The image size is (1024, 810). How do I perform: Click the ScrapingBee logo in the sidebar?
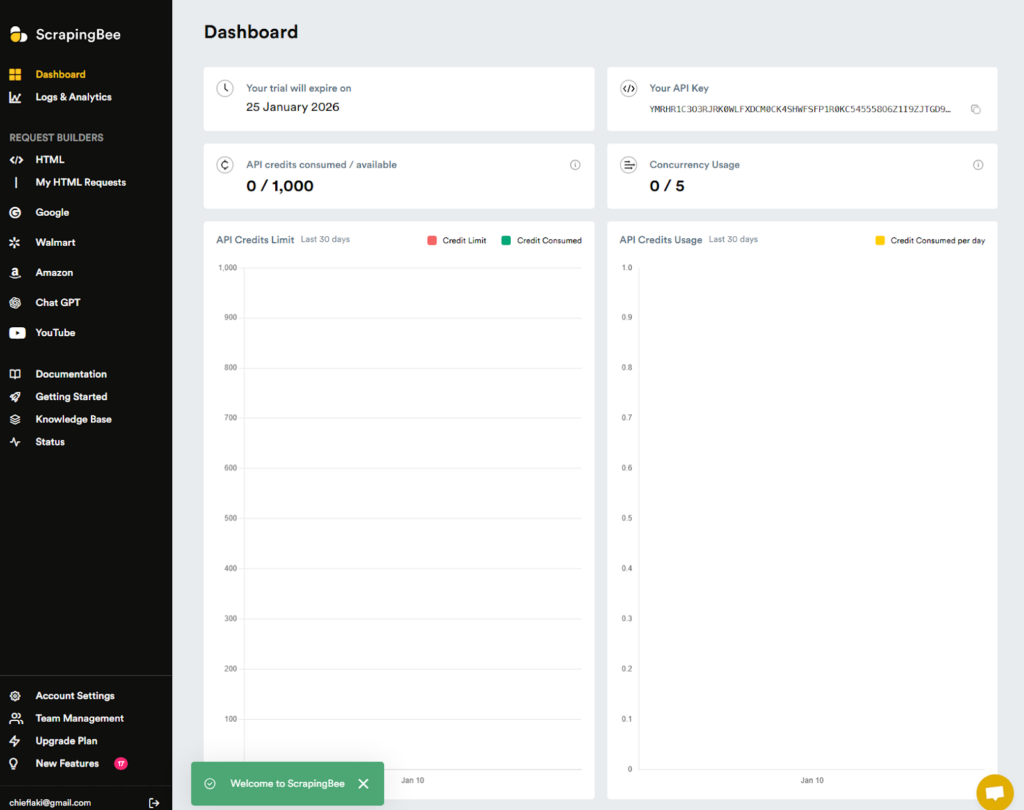(x=65, y=35)
